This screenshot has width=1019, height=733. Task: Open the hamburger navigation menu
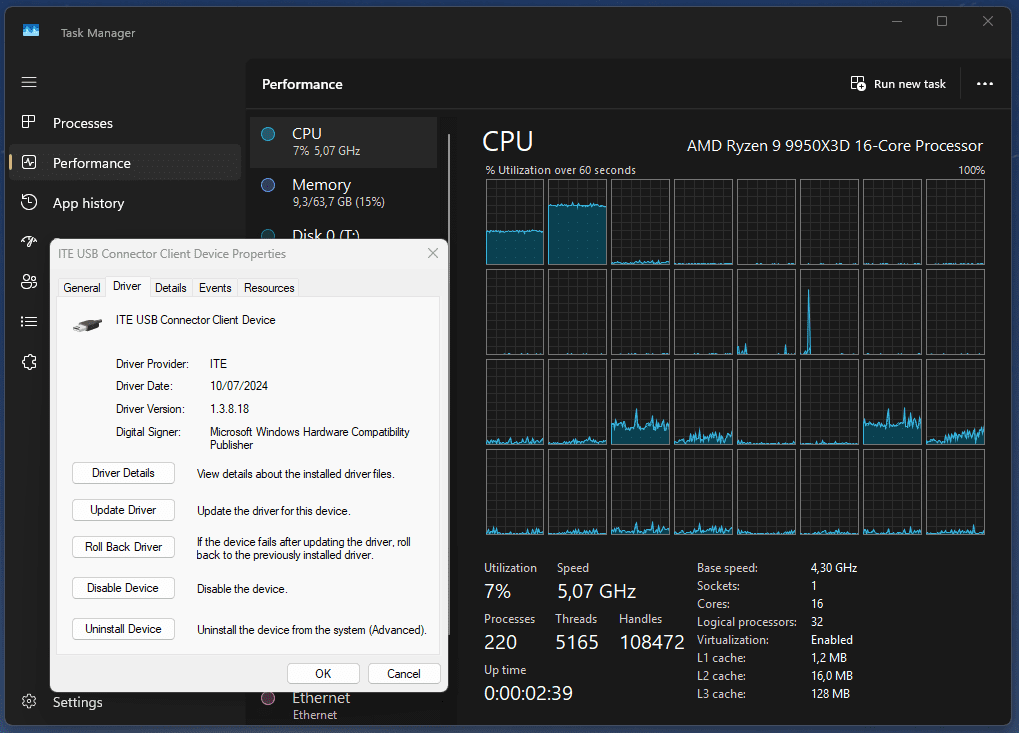[x=29, y=83]
